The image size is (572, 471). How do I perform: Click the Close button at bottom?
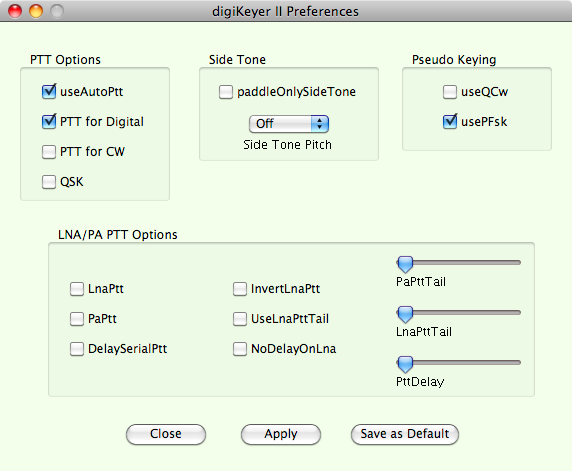(166, 434)
